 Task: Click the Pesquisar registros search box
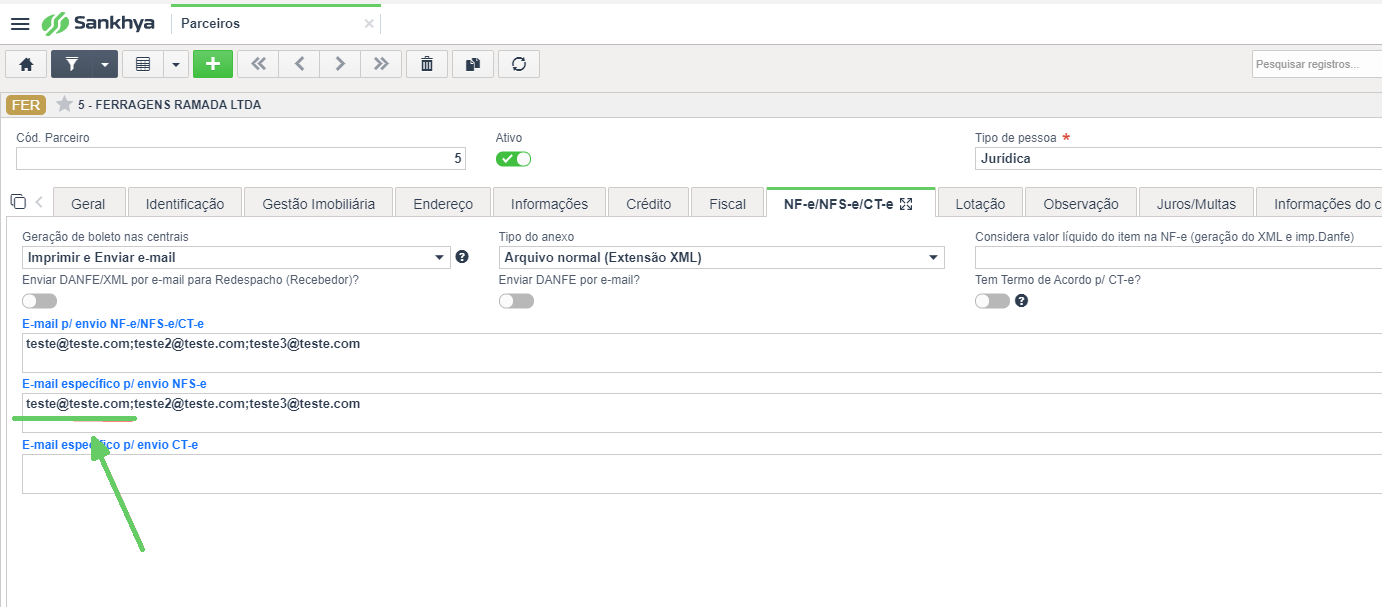1317,64
